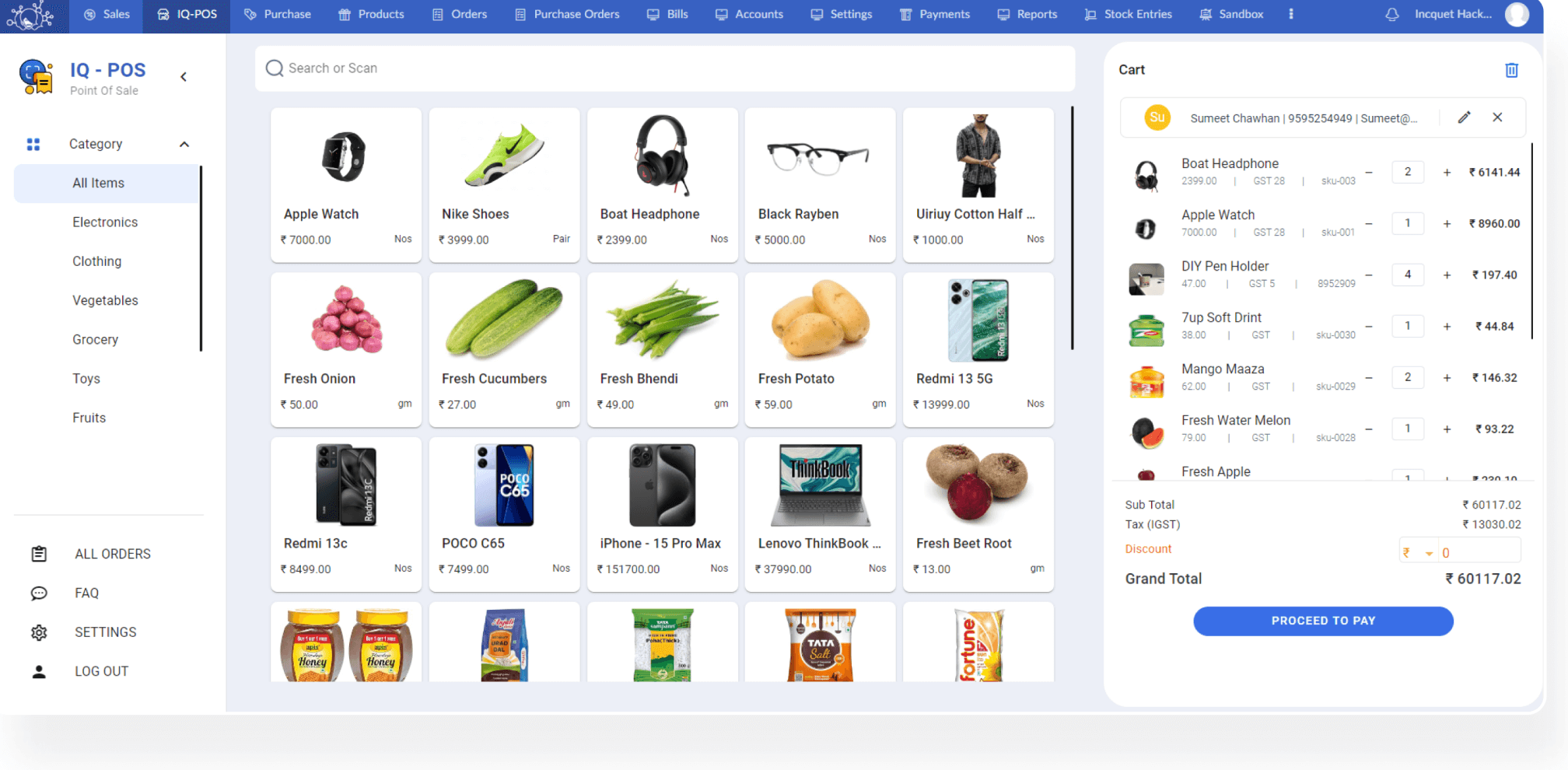The width and height of the screenshot is (1568, 770).
Task: Click LOG OUT link
Action: (x=102, y=671)
